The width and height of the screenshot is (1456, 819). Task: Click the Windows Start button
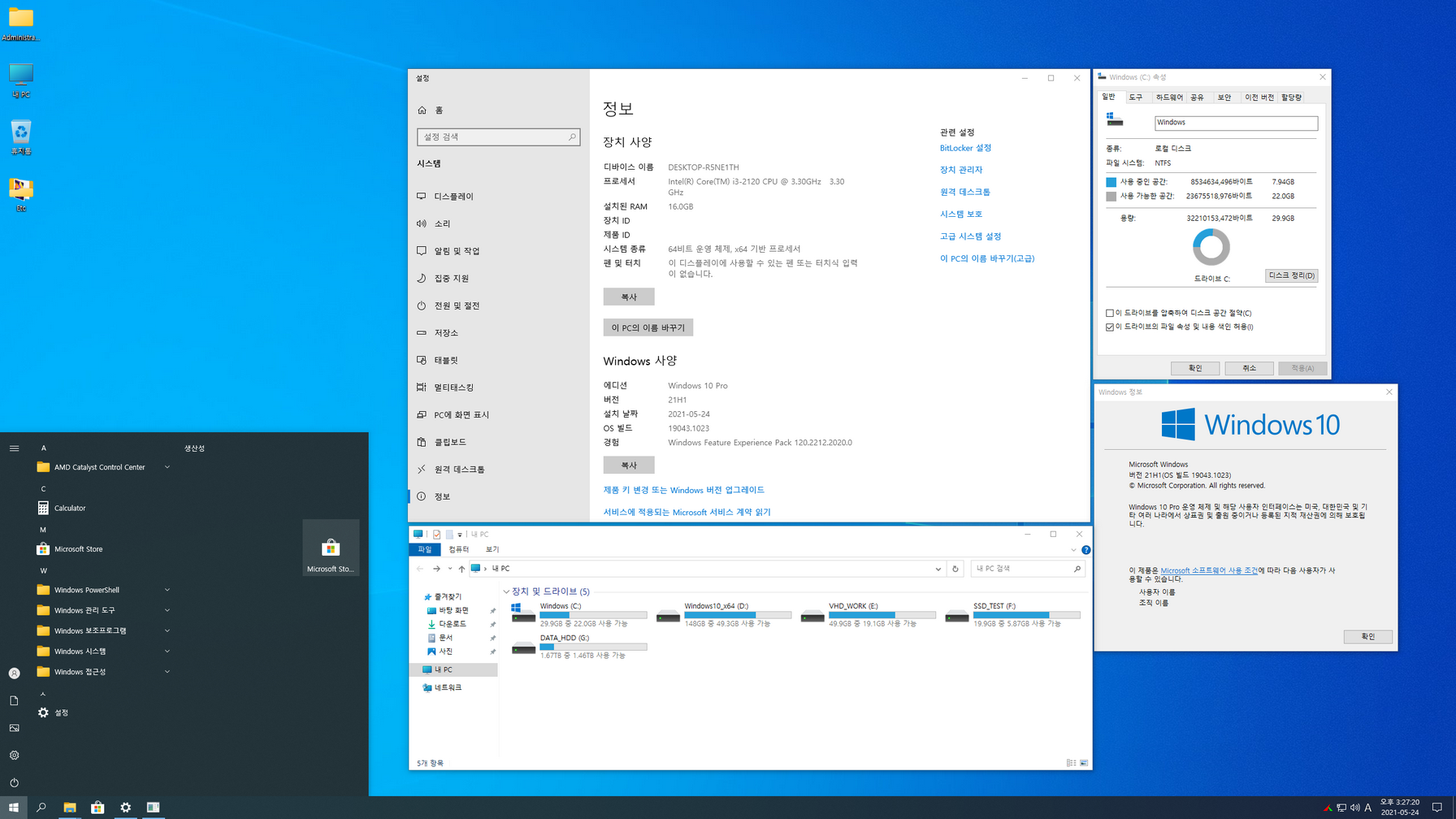[14, 808]
